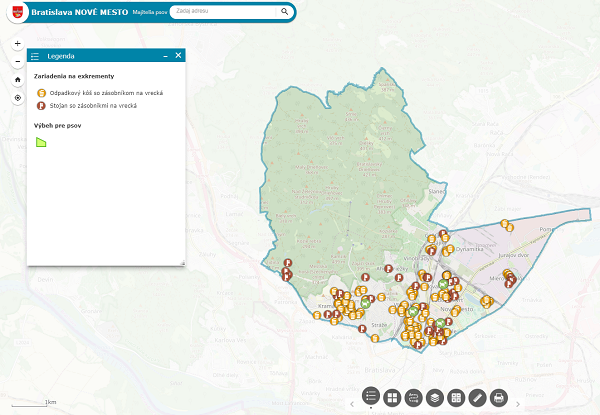The width and height of the screenshot is (600, 415).
Task: Click the zoom in plus button
Action: click(18, 44)
